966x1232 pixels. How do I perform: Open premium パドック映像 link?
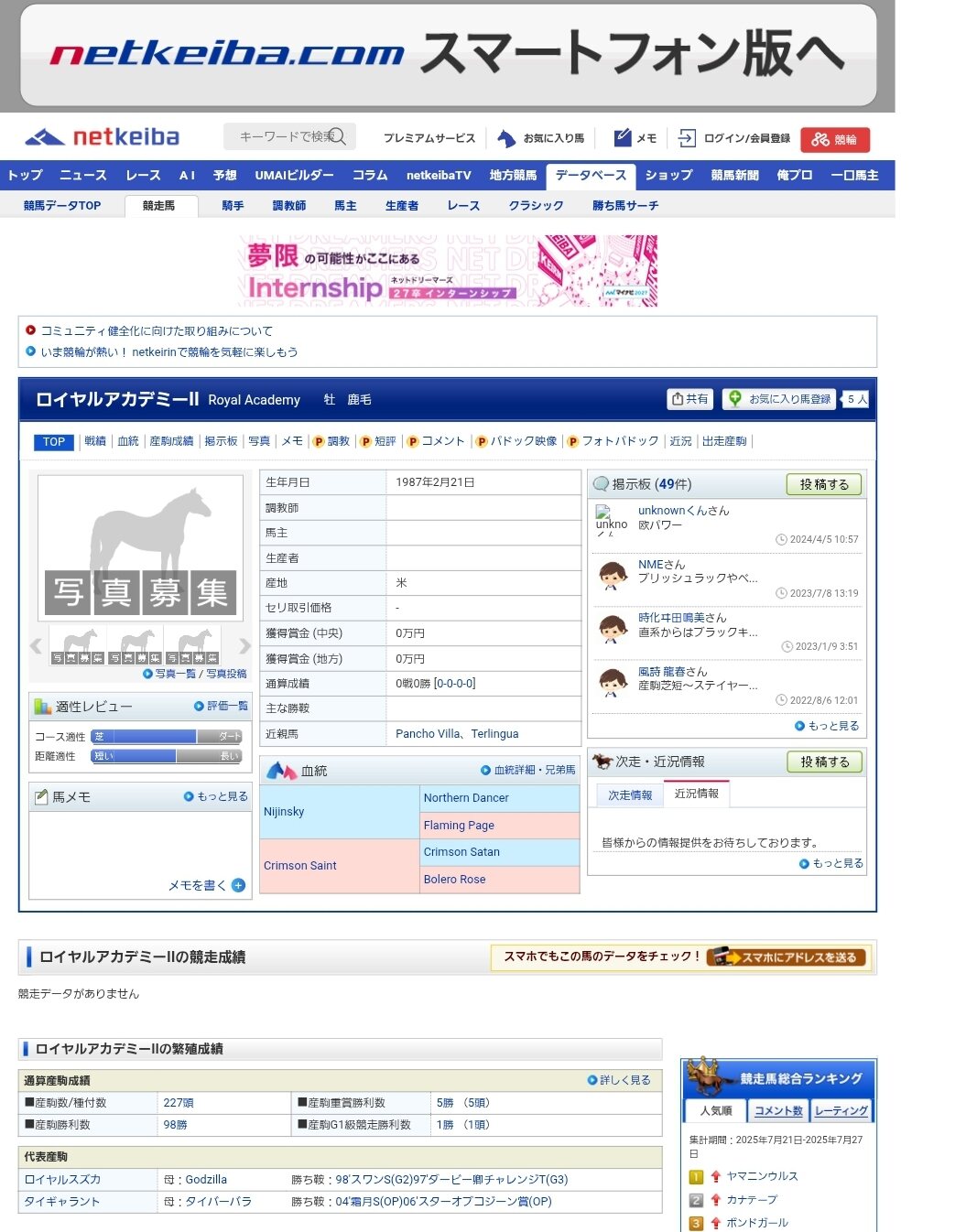516,441
